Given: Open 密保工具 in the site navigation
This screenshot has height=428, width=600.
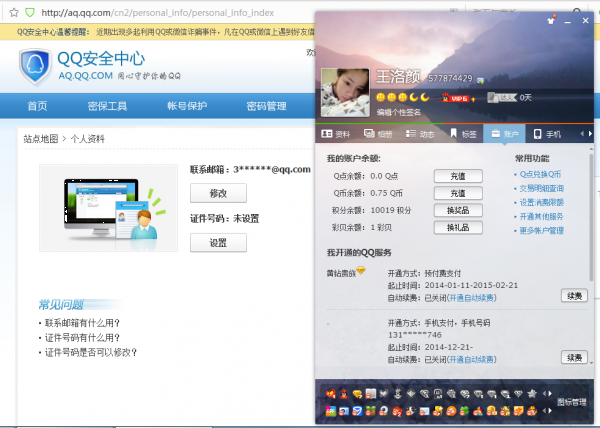Looking at the screenshot, I should pos(107,106).
